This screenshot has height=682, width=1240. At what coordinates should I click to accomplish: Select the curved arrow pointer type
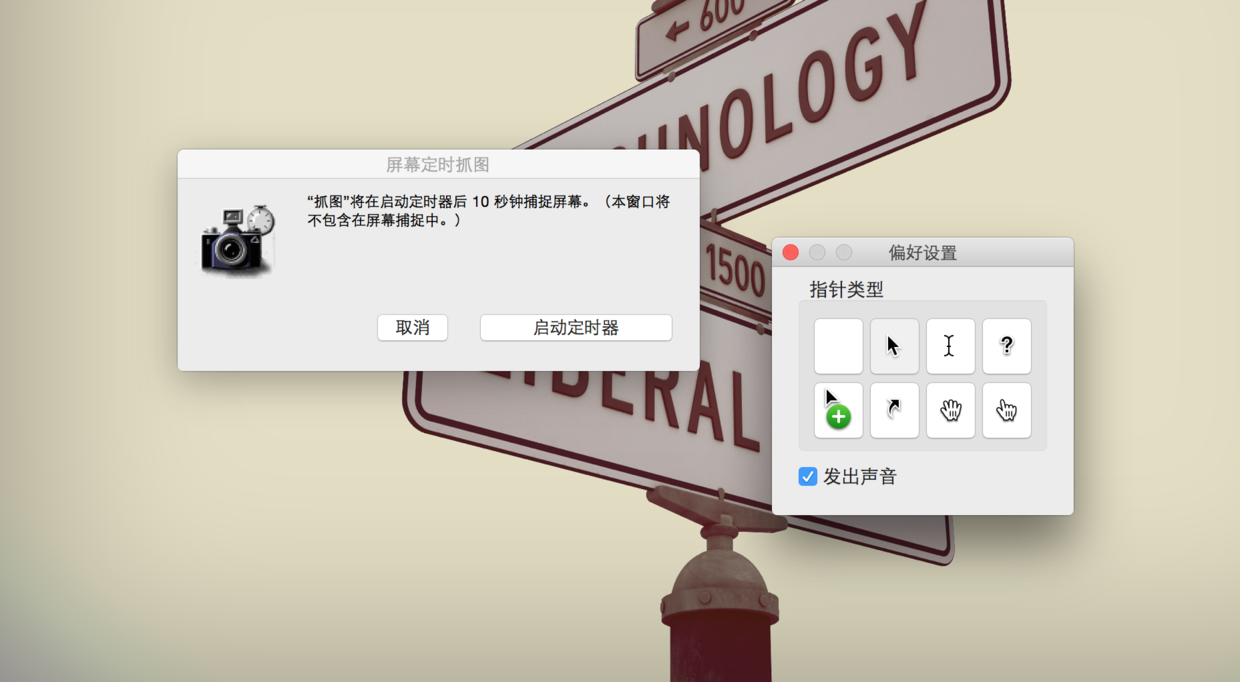[893, 410]
